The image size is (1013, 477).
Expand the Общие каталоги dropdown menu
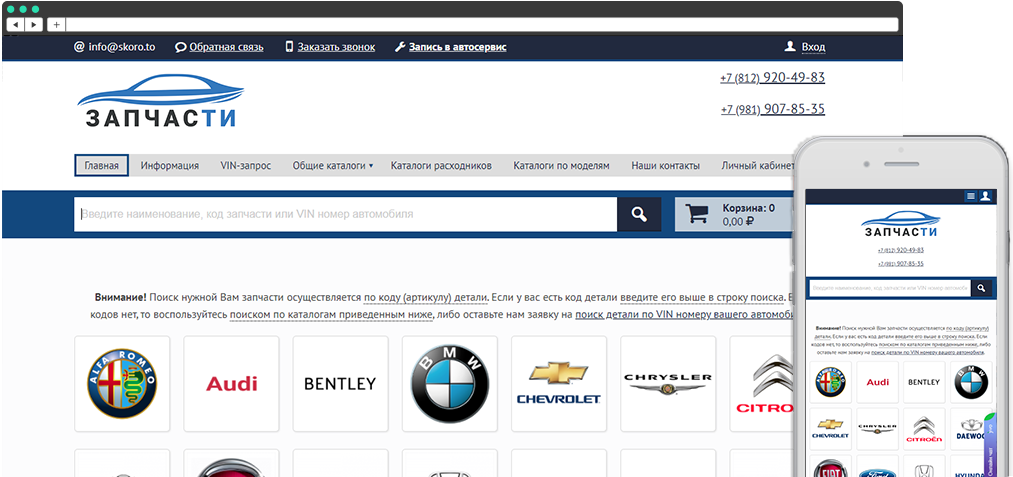pos(333,165)
